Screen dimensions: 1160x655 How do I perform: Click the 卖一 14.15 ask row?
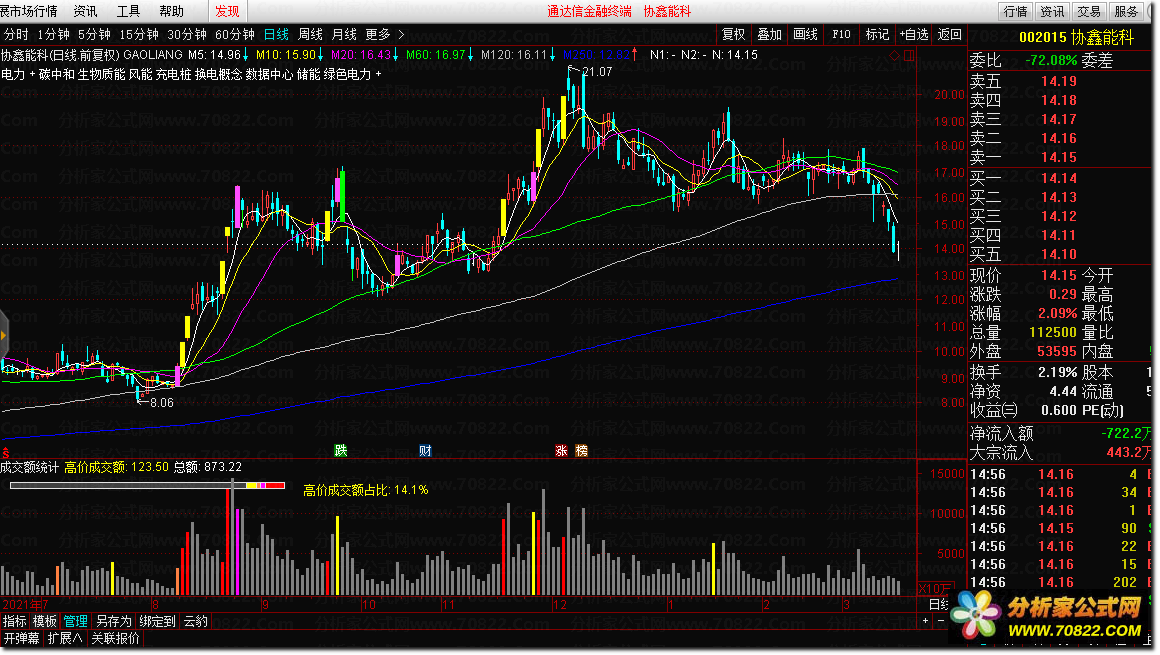pyautogui.click(x=1061, y=158)
